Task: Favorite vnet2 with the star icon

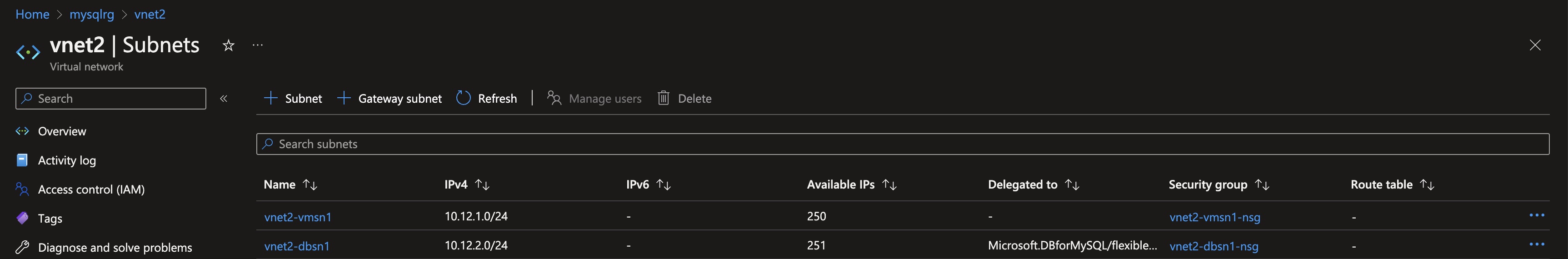Action: point(228,45)
